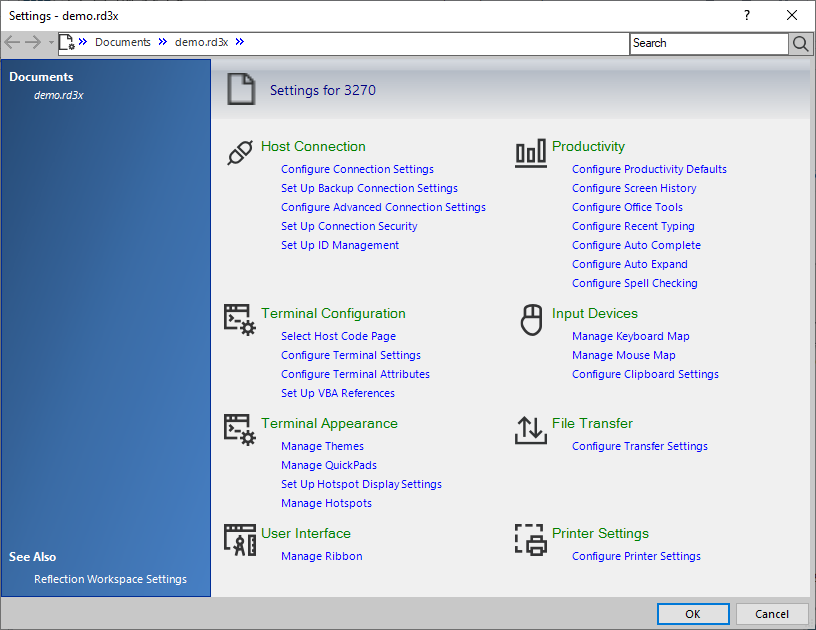Open Manage QuickPads
This screenshot has height=630, width=816.
329,465
